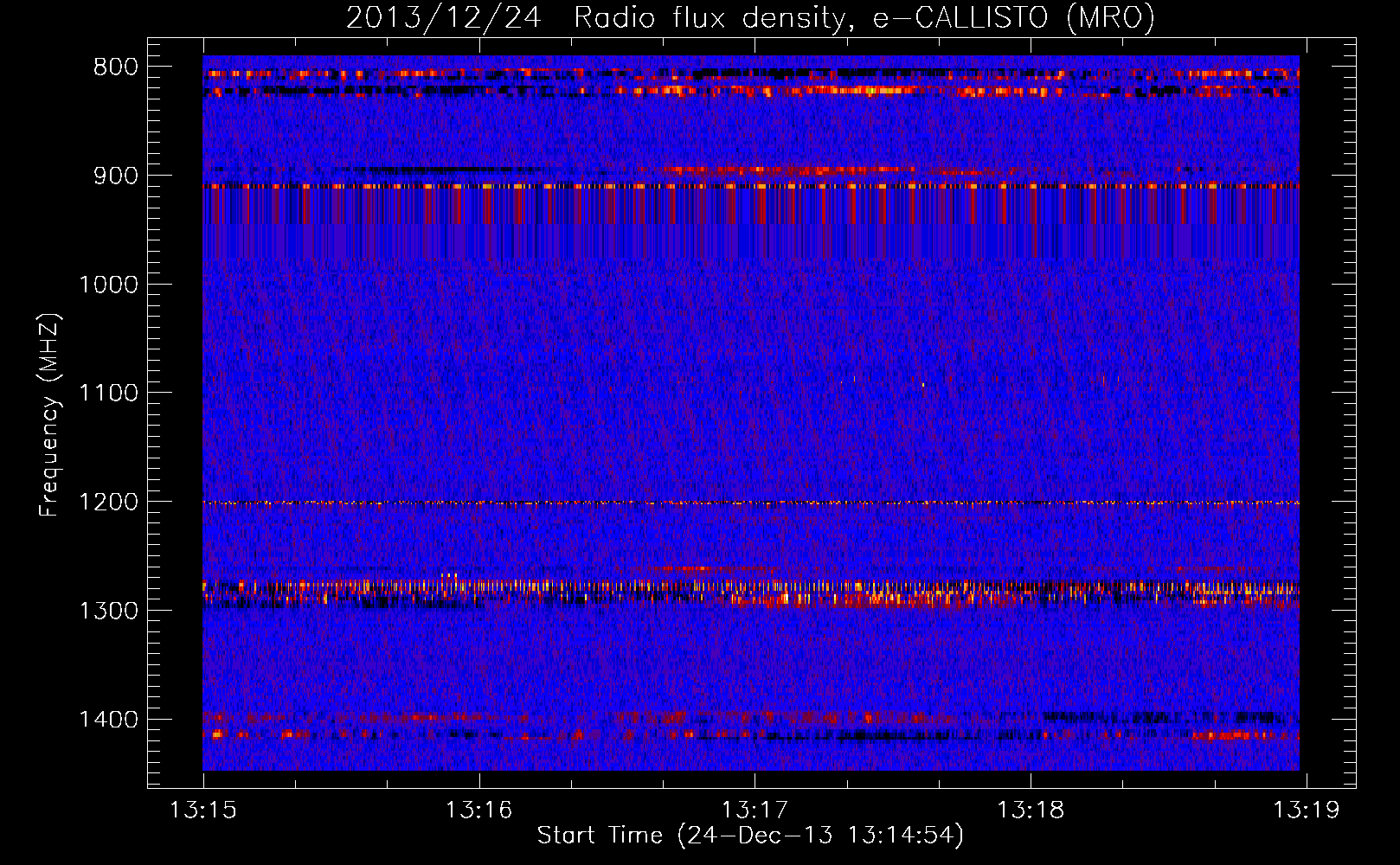Click the 13:16 time axis label
1400x865 pixels.
pos(478,811)
